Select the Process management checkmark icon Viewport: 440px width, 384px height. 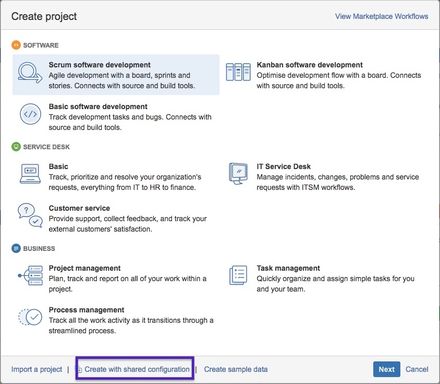[30, 317]
